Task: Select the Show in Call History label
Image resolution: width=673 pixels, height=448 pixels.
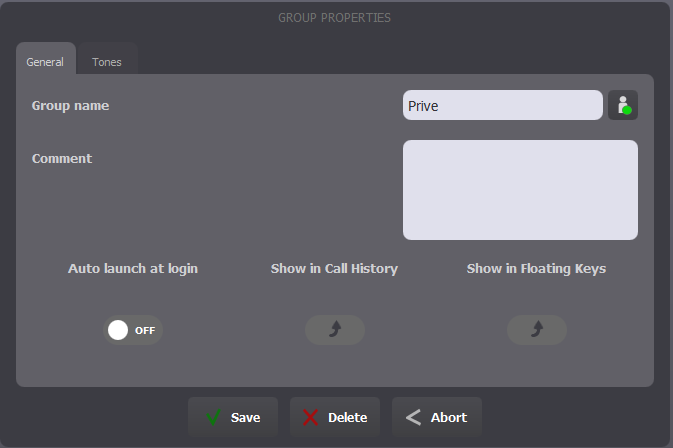Action: click(334, 269)
